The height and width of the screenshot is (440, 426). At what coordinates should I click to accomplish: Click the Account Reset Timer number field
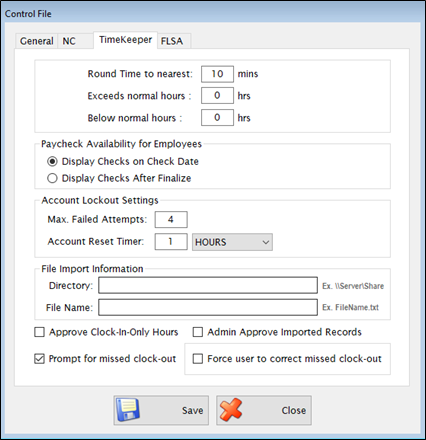click(171, 242)
